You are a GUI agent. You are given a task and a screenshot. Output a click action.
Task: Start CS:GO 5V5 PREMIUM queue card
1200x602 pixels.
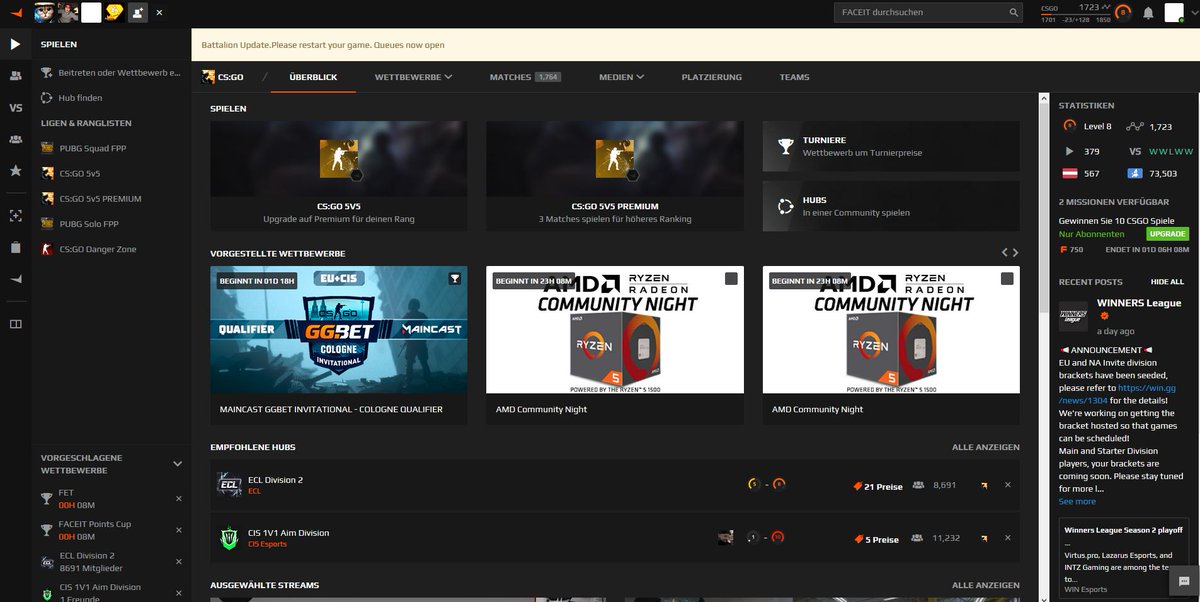[615, 175]
